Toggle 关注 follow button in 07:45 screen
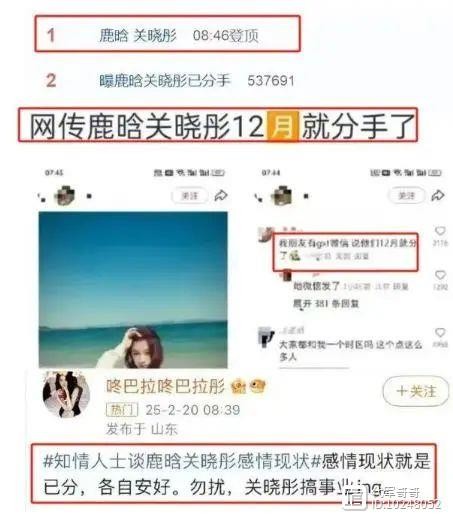453x521 pixels. pyautogui.click(x=190, y=196)
